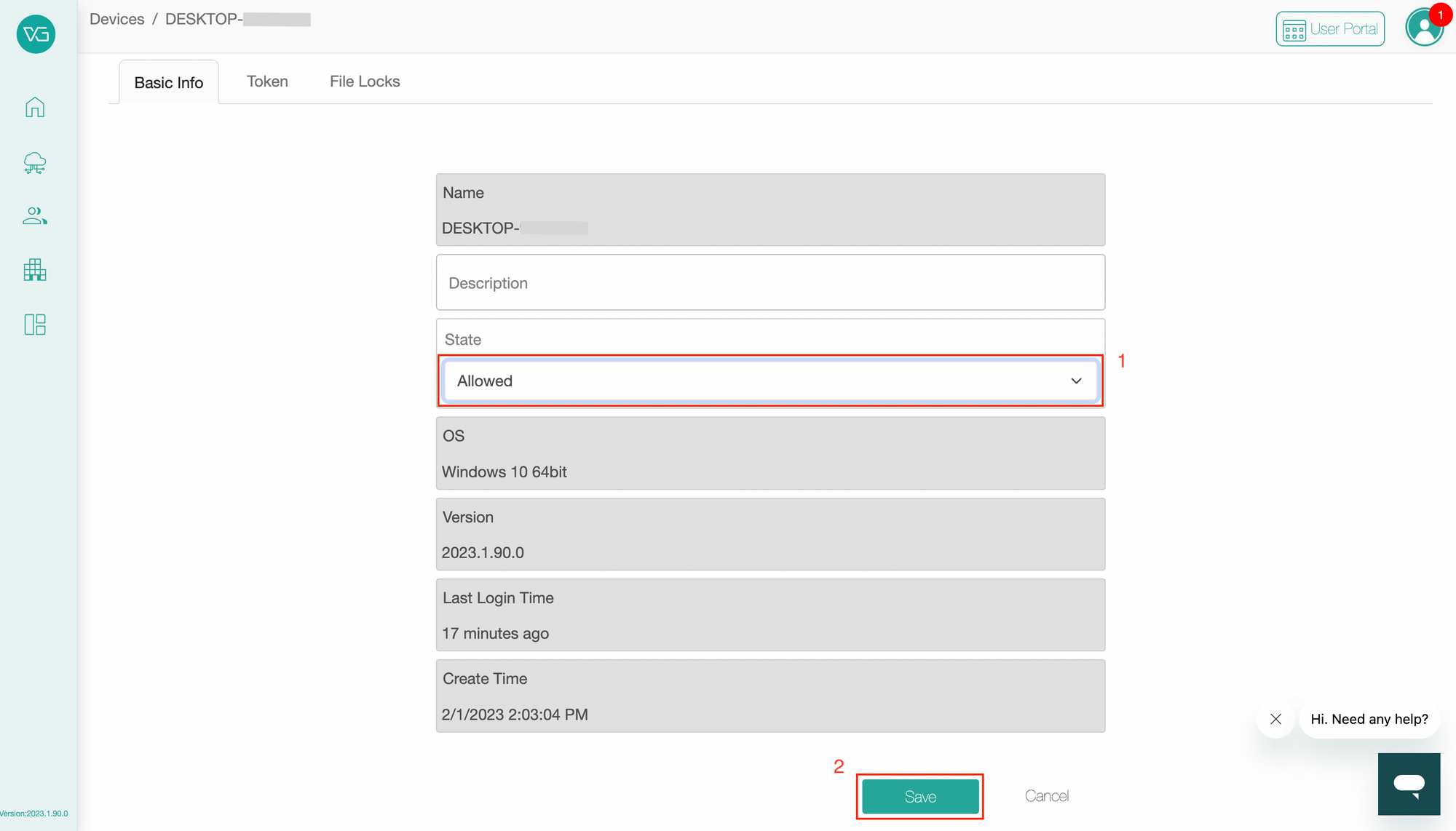Dismiss the 'Need any help?' popup
The width and height of the screenshot is (1456, 831).
click(1275, 719)
